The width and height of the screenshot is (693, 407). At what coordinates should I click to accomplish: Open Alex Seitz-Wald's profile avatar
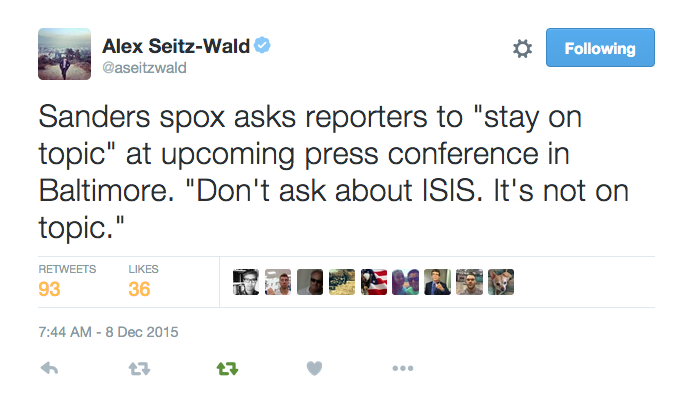click(x=65, y=54)
